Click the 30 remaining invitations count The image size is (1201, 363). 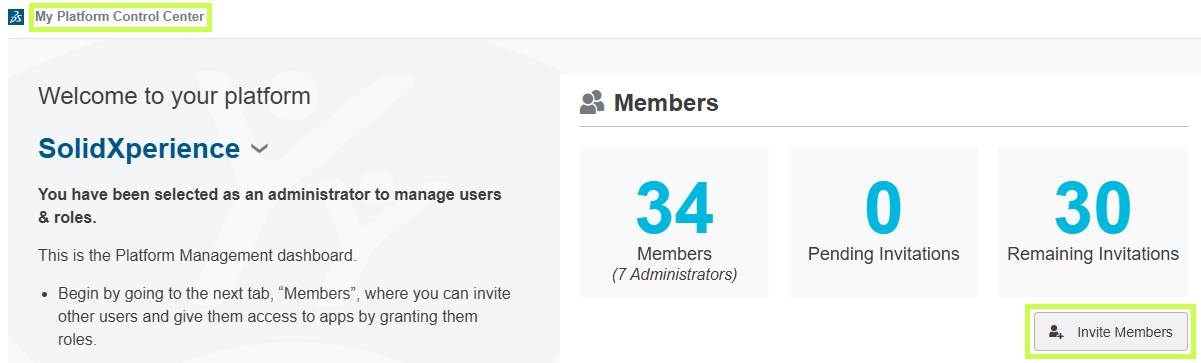(x=1093, y=208)
